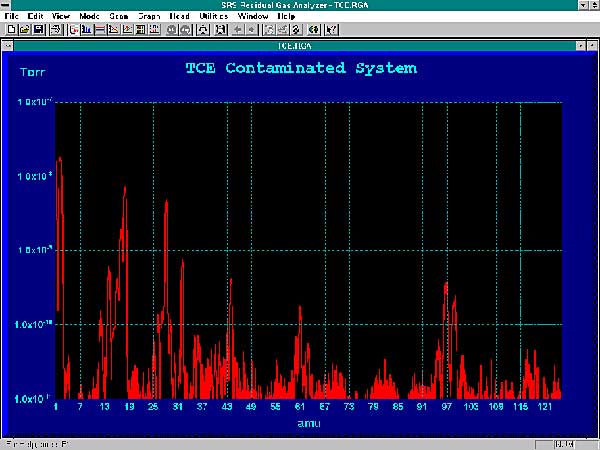Click the leftmost scan mode icon after Print

coord(73,29)
